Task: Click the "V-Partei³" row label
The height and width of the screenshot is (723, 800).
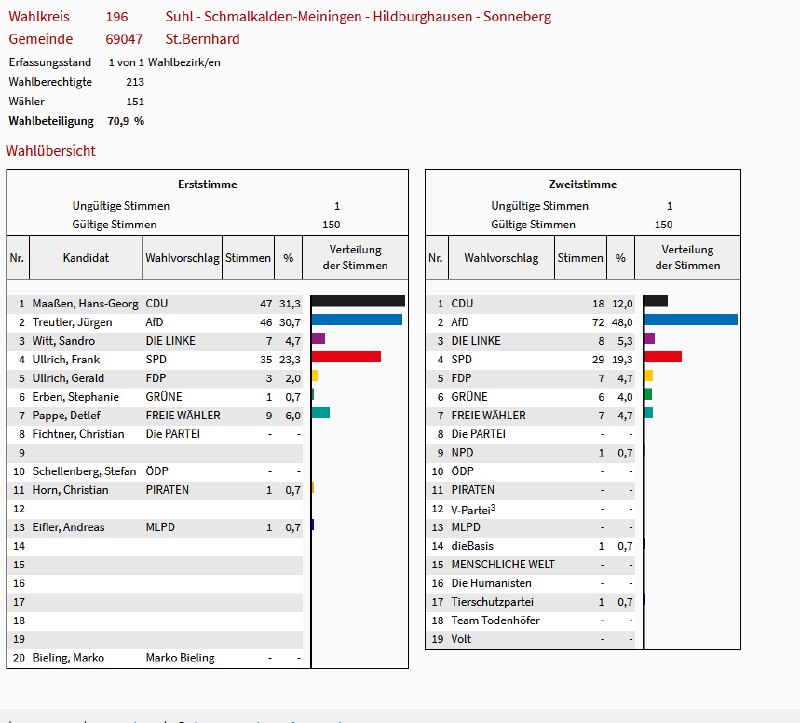Action: click(x=473, y=509)
